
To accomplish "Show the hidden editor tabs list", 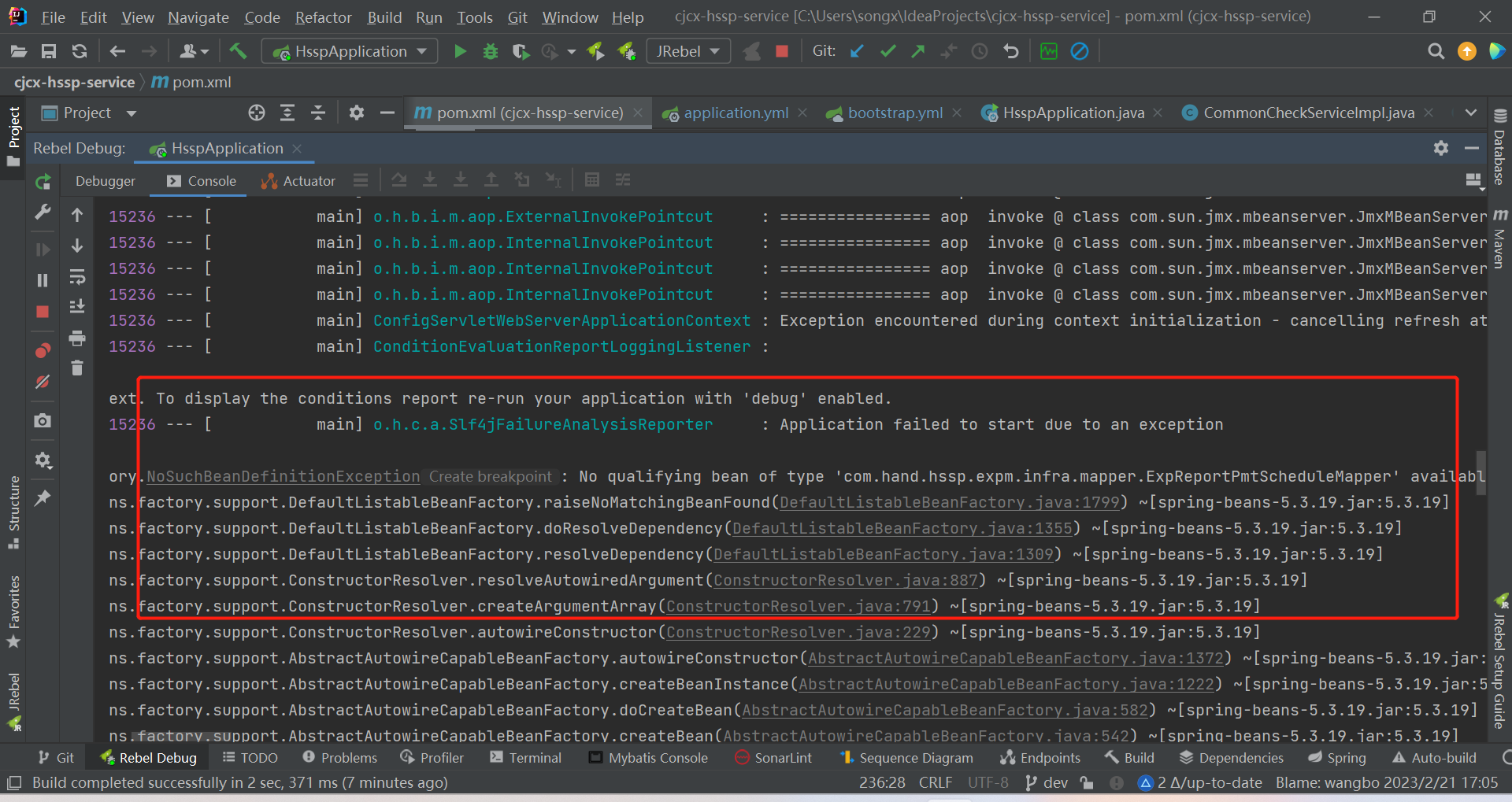I will (x=1470, y=113).
